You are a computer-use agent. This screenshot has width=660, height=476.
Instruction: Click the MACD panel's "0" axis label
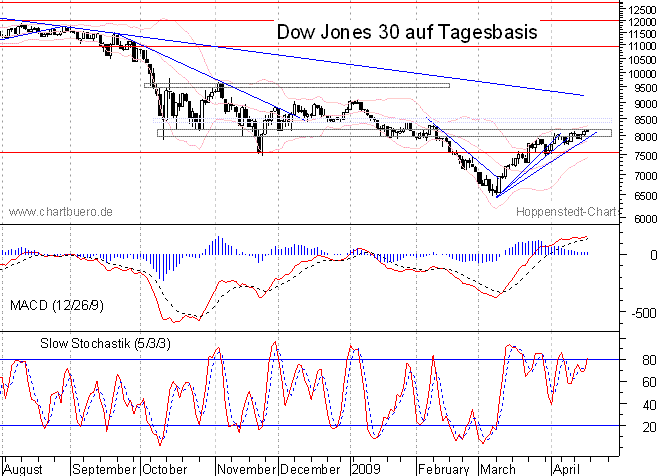pos(653,255)
